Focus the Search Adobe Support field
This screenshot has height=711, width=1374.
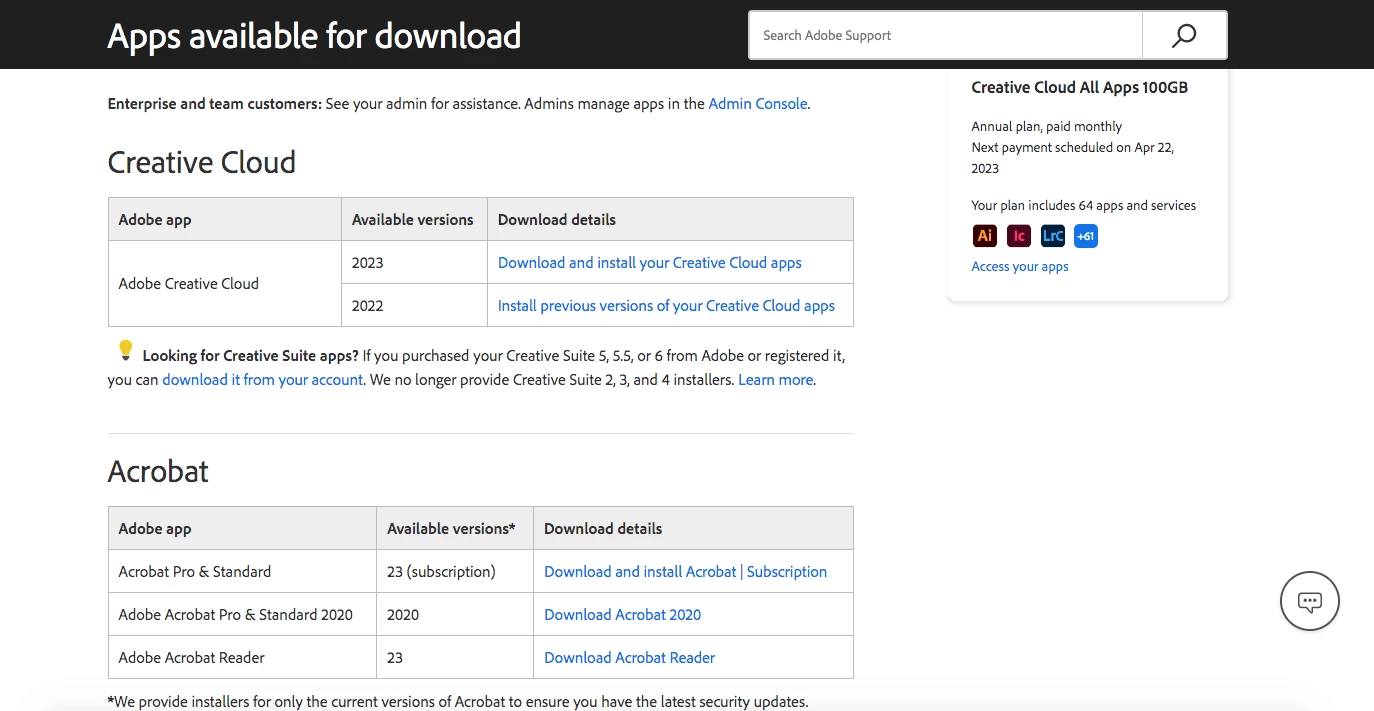[x=945, y=35]
